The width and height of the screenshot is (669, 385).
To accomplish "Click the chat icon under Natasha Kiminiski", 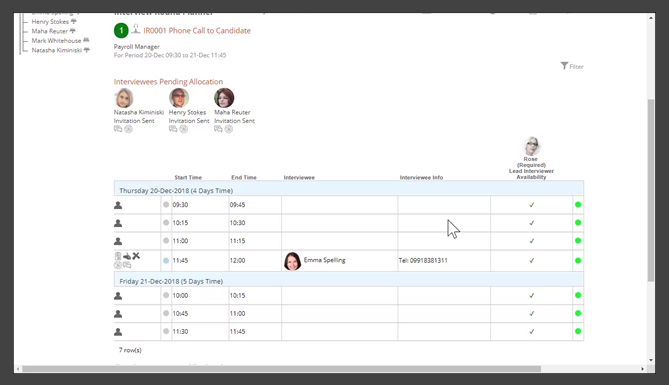I will pyautogui.click(x=118, y=129).
